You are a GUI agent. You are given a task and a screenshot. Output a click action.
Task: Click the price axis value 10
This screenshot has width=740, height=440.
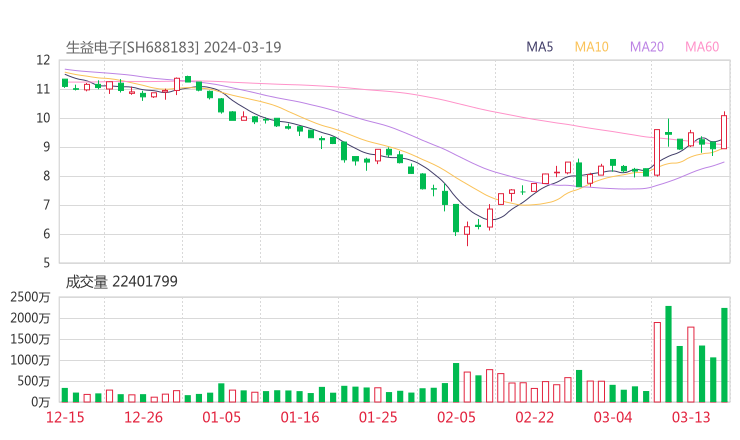tap(43, 118)
